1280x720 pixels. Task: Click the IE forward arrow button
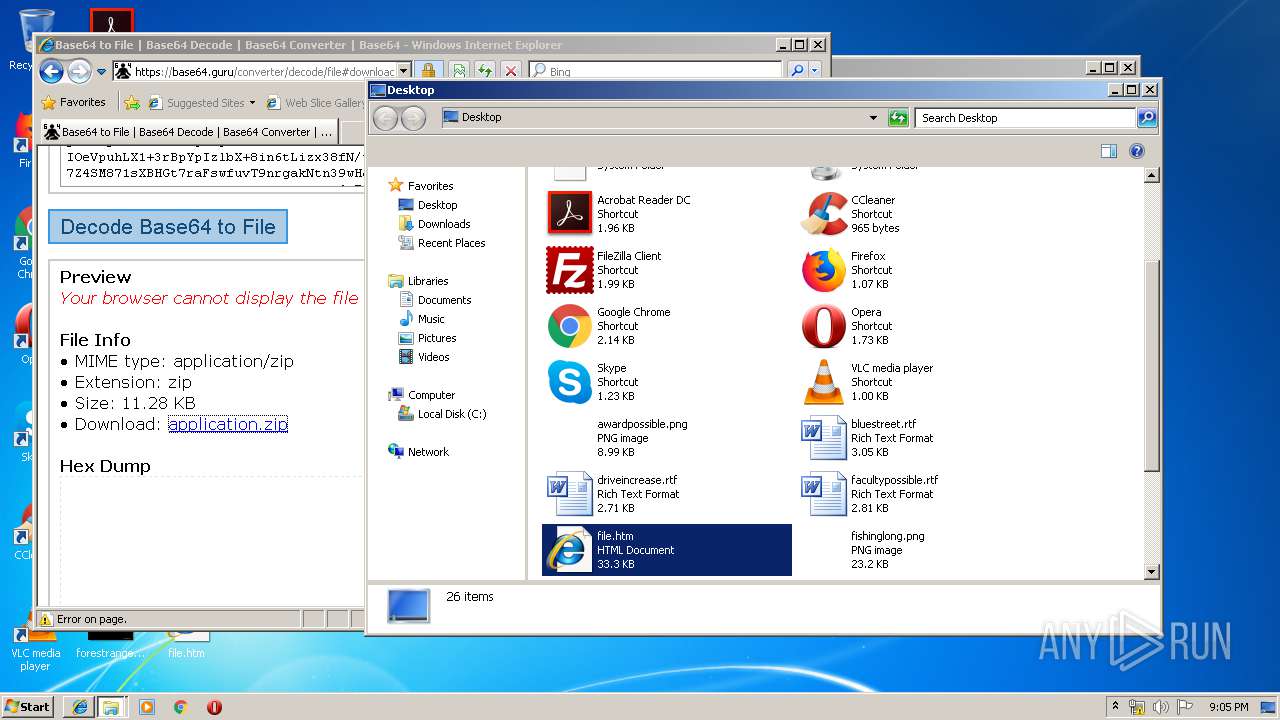[x=79, y=71]
